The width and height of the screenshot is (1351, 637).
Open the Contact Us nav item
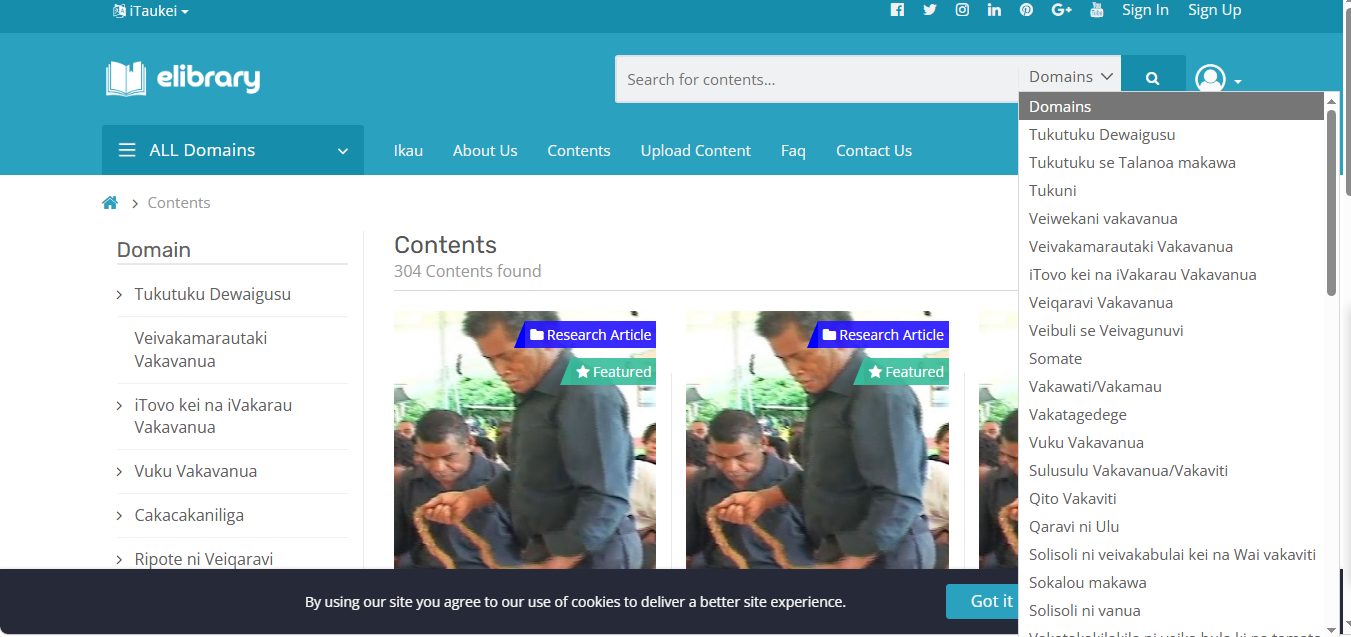[874, 151]
